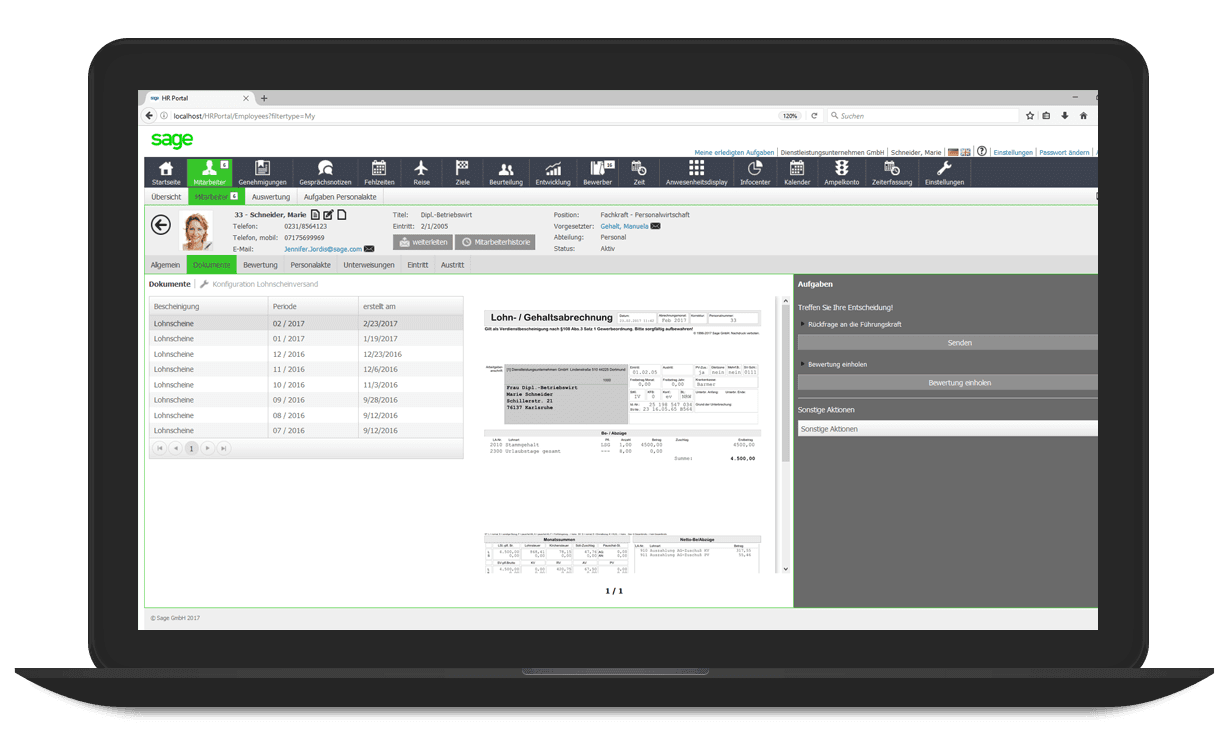Open the Kalender module
This screenshot has height=740, width=1228.
797,172
